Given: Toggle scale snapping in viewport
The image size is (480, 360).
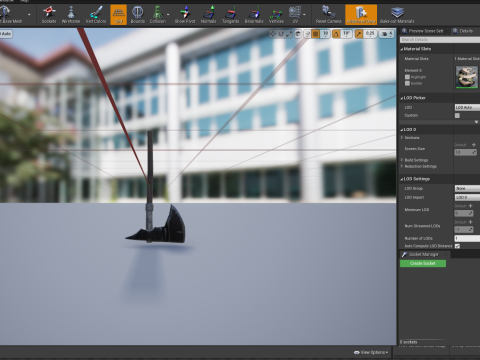Looking at the screenshot, I should pos(359,34).
